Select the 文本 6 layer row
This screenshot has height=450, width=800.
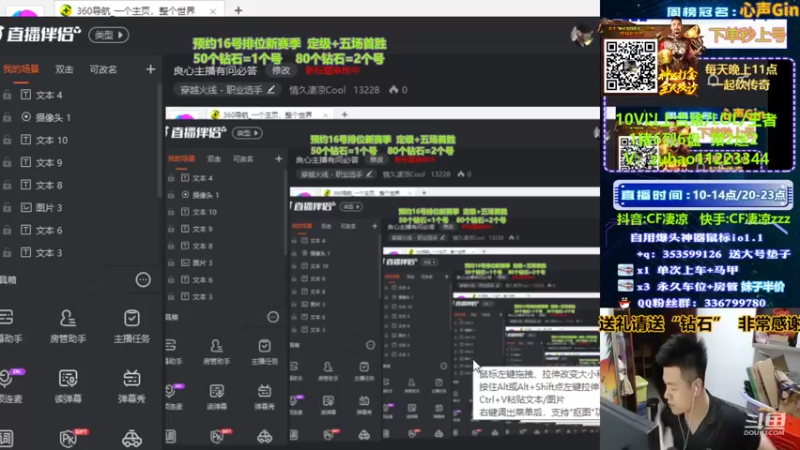81,230
